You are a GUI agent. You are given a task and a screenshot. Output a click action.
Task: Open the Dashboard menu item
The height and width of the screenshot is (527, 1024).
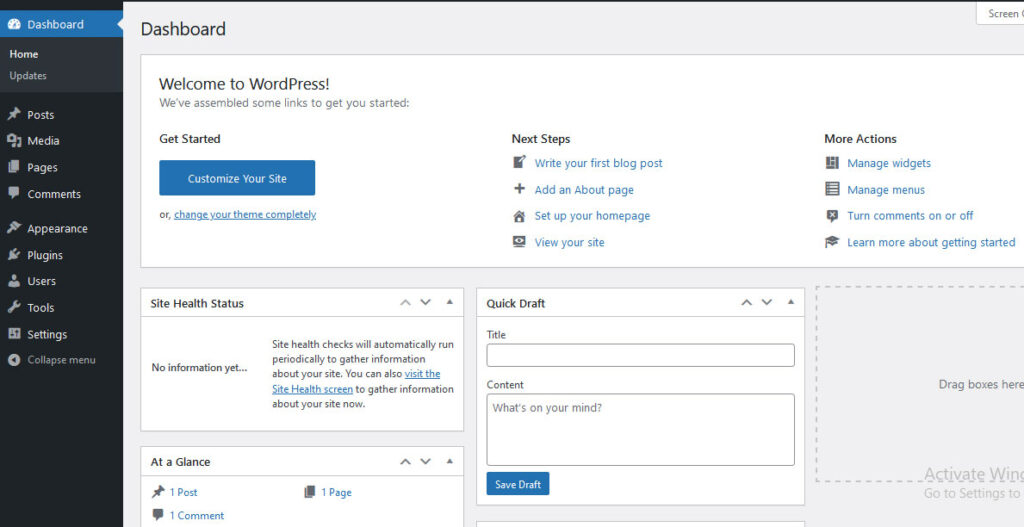61,24
